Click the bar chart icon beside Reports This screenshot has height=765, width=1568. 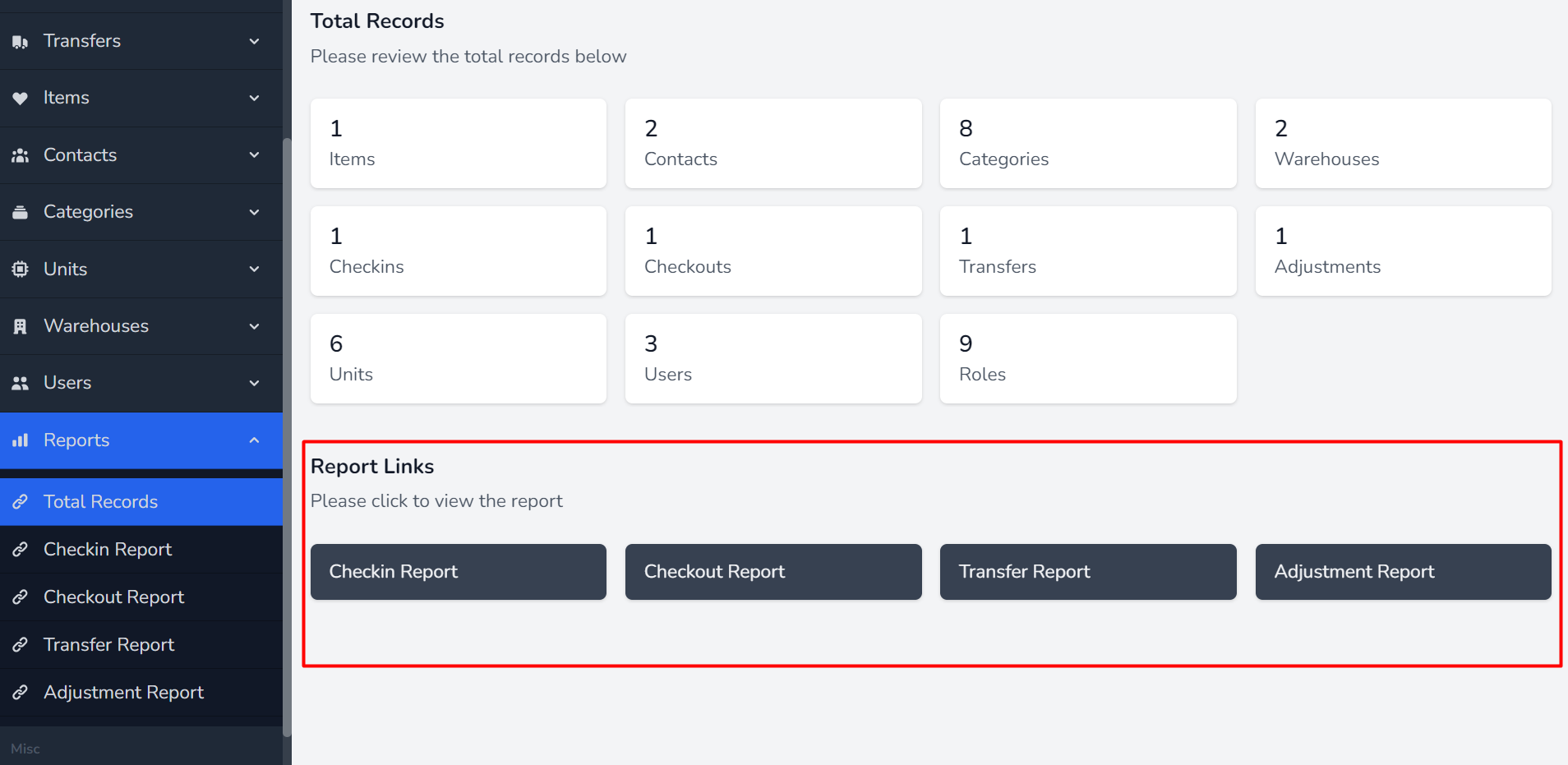[x=21, y=440]
